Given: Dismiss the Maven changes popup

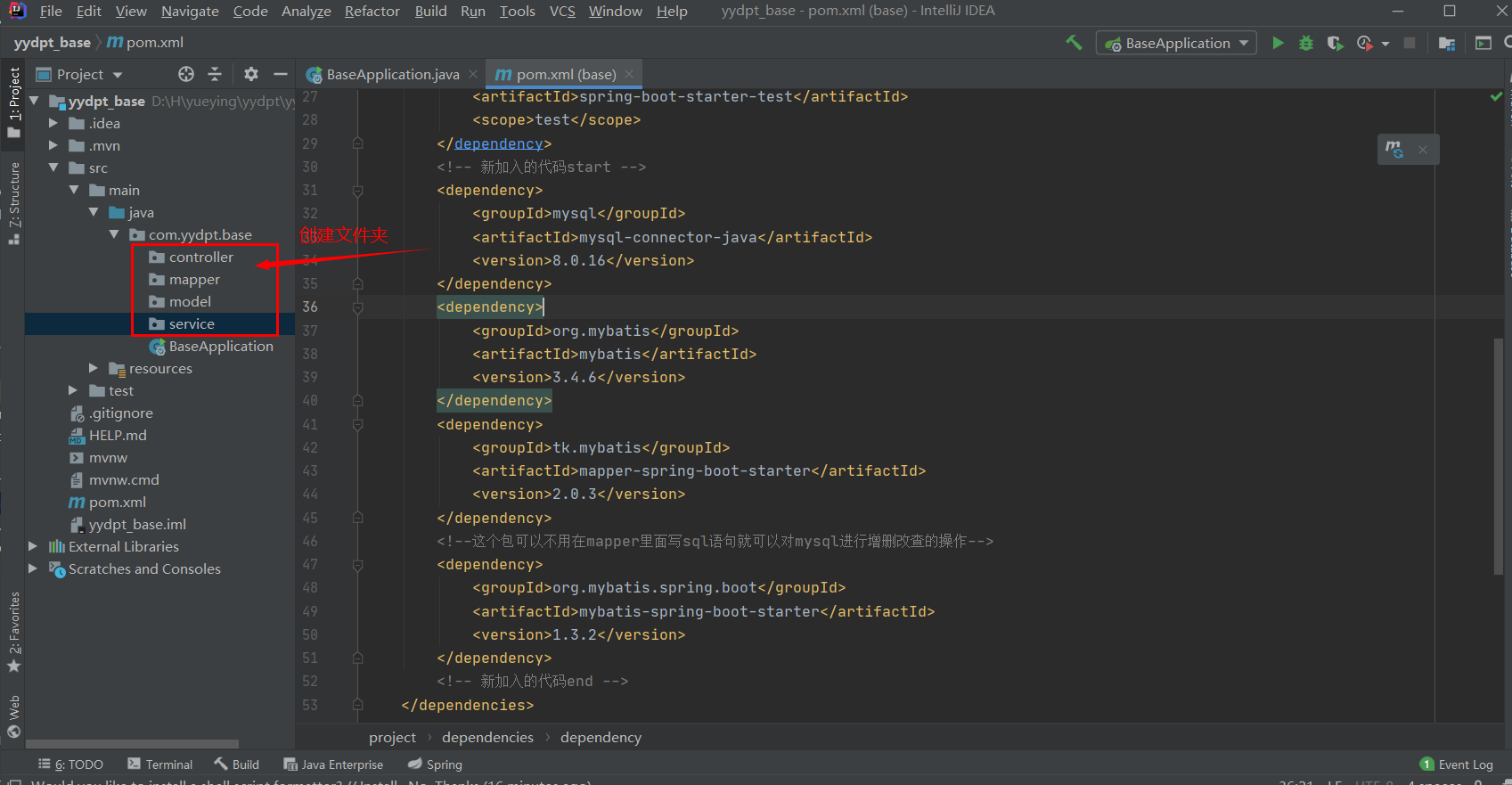Looking at the screenshot, I should click(1423, 150).
